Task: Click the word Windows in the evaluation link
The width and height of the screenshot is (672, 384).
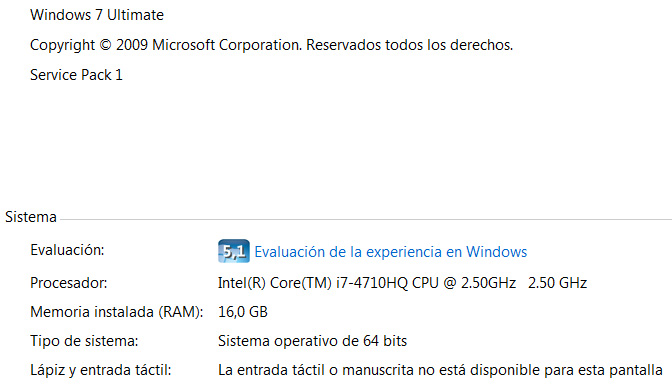Action: click(497, 252)
